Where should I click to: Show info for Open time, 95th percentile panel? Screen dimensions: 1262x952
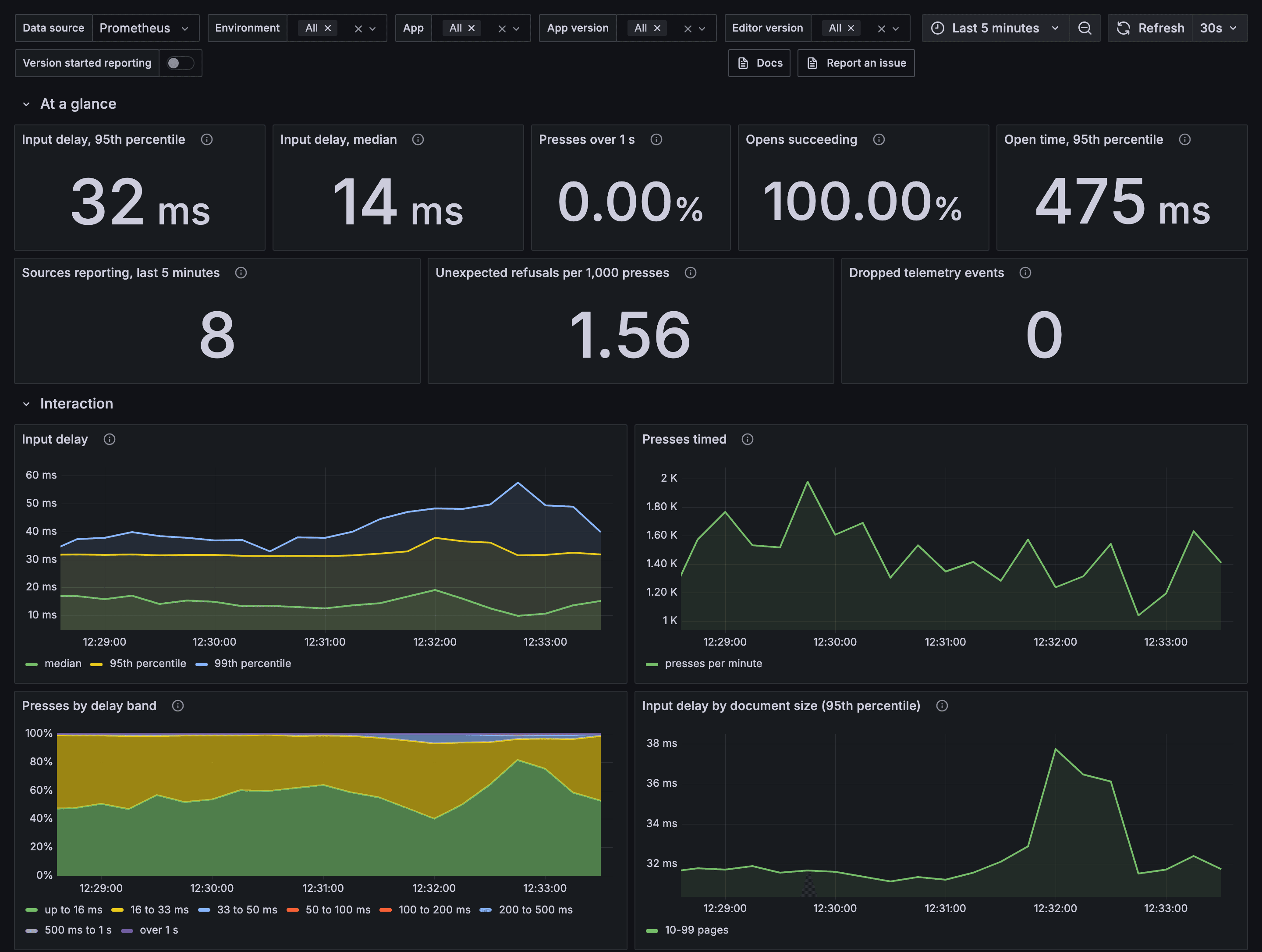pyautogui.click(x=1185, y=139)
